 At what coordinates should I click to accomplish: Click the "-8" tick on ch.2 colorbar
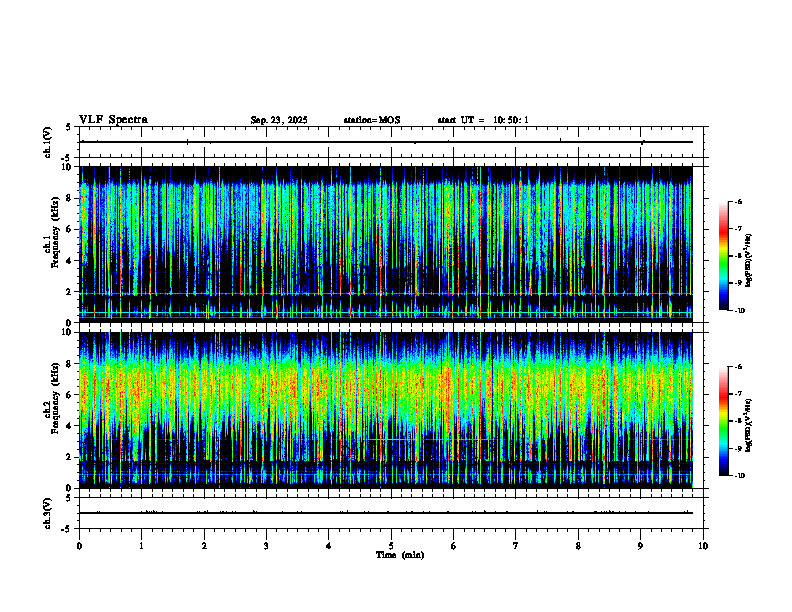coord(738,421)
